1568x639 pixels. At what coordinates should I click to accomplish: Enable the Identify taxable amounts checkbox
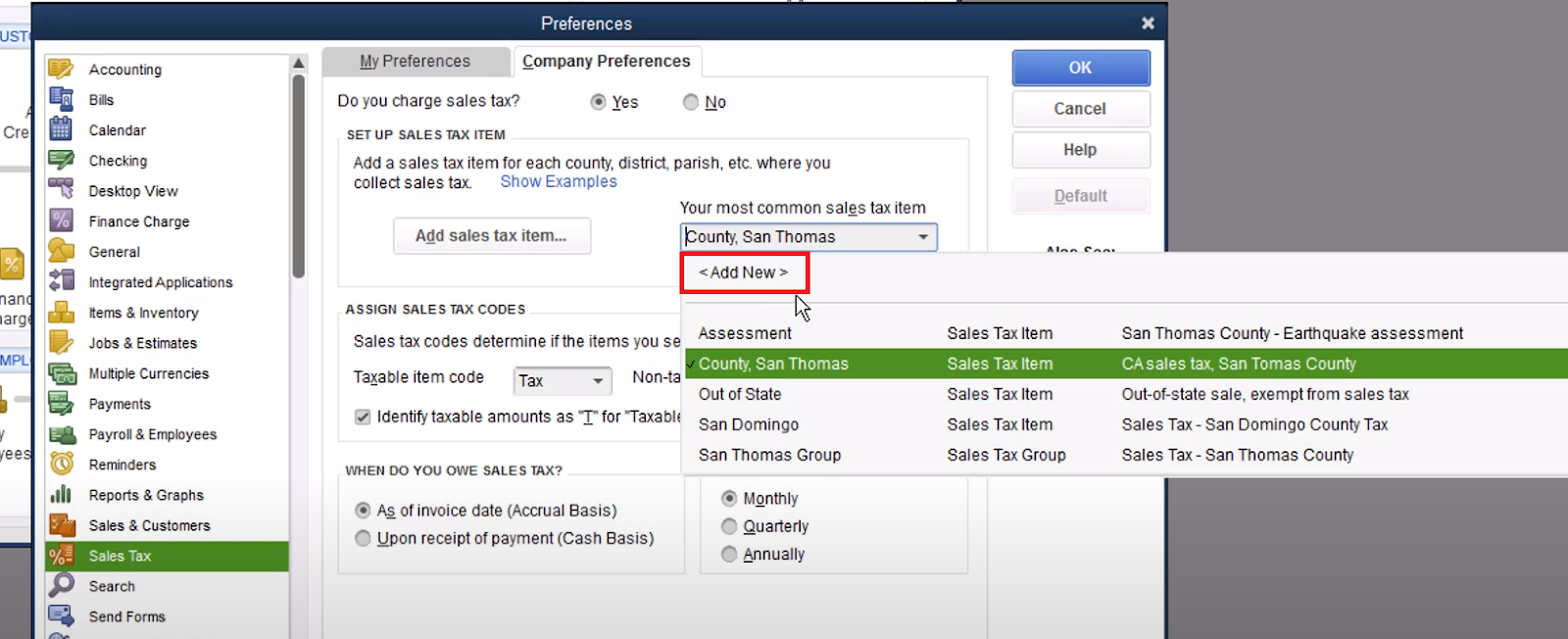pyautogui.click(x=363, y=417)
